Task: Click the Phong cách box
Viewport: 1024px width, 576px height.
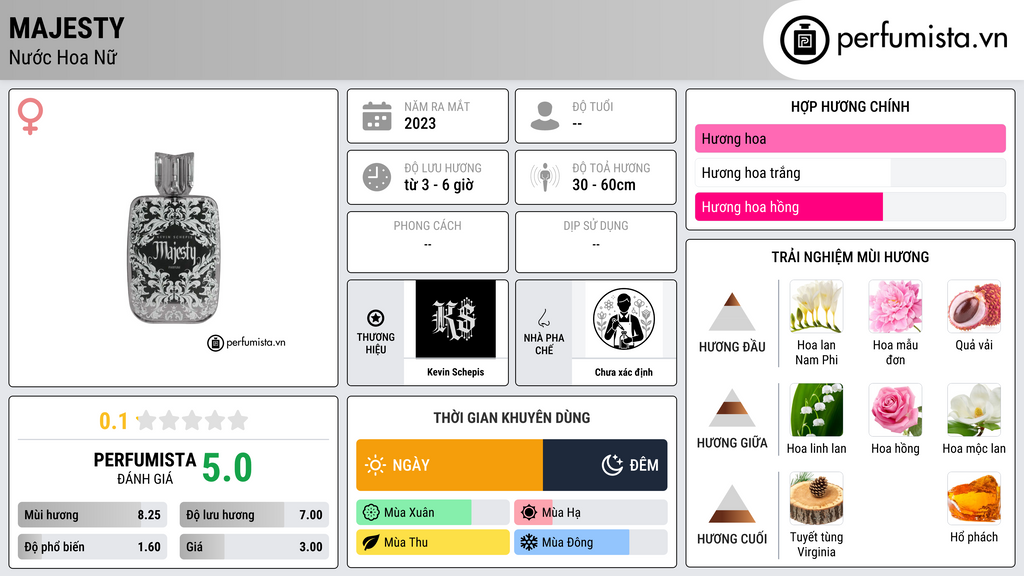Action: (428, 242)
